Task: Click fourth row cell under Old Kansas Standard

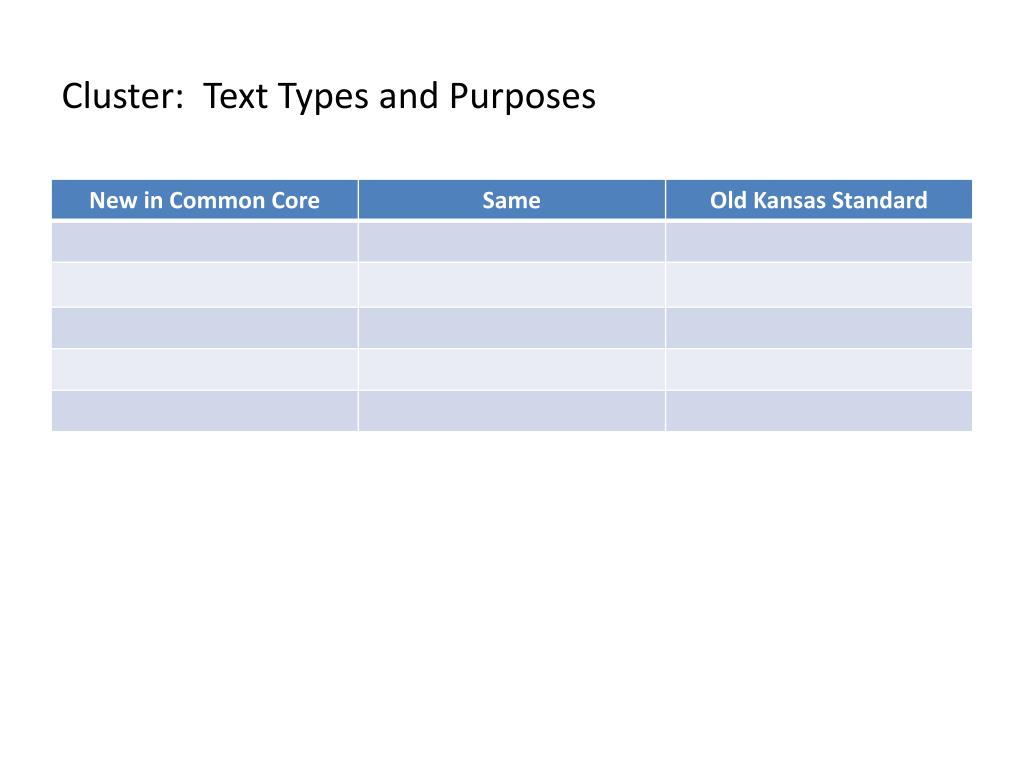Action: 819,370
